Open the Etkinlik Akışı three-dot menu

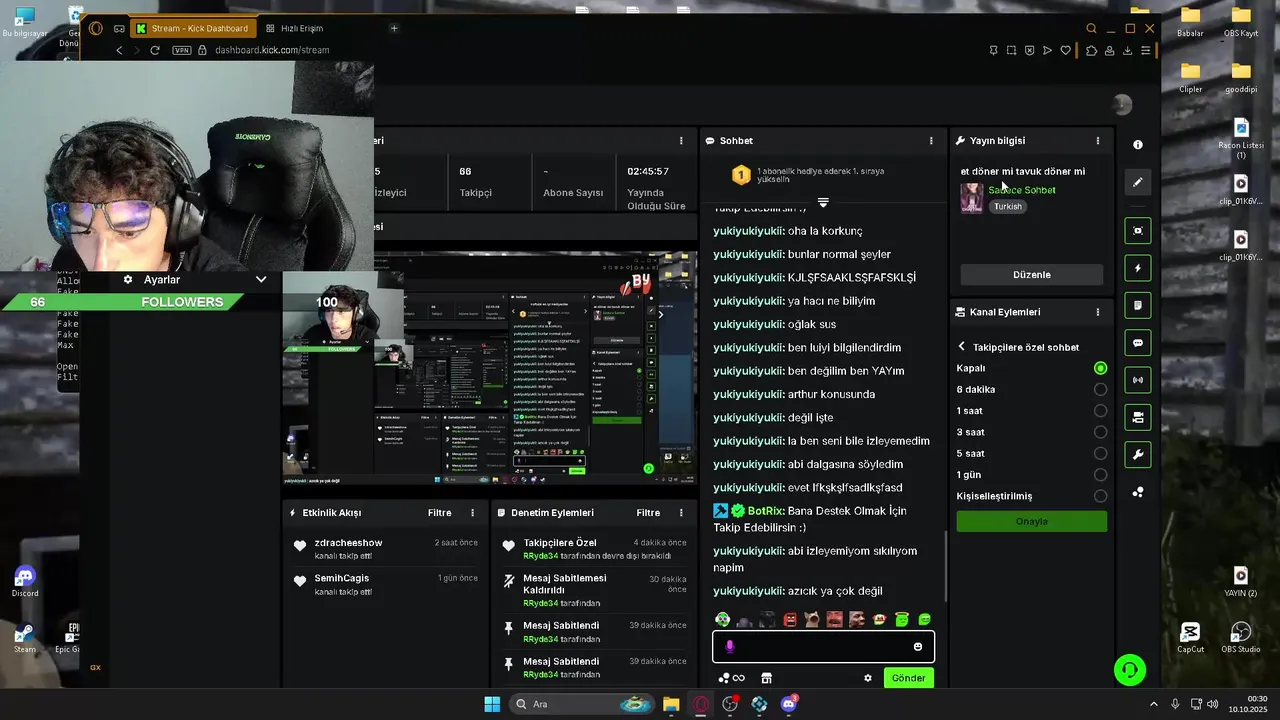472,513
